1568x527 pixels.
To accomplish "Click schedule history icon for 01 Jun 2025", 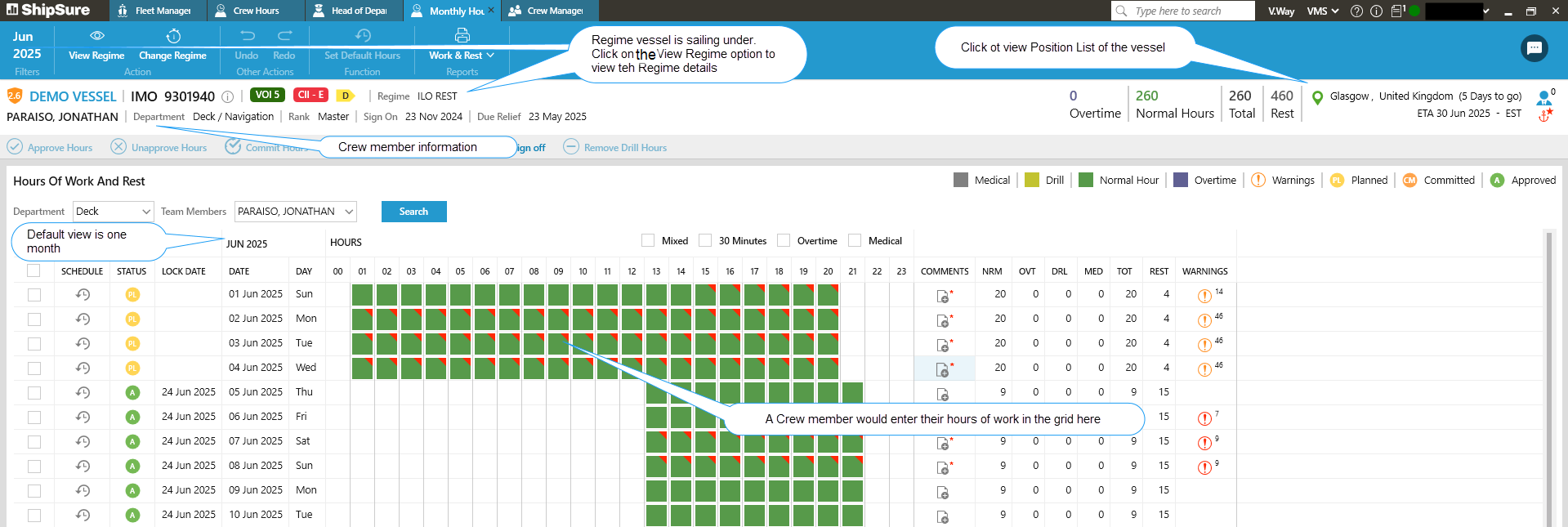I will click(83, 294).
